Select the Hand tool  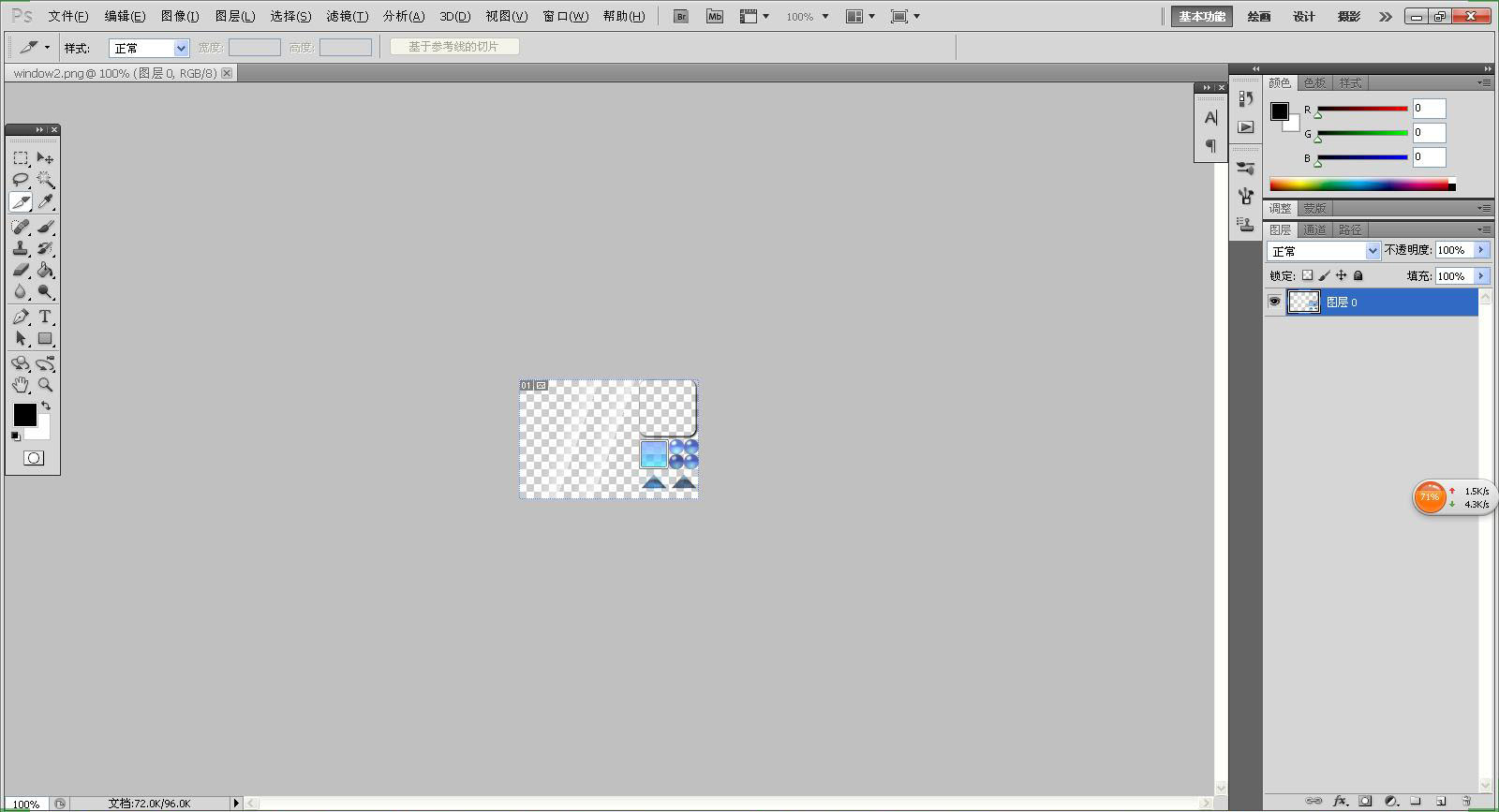[21, 385]
